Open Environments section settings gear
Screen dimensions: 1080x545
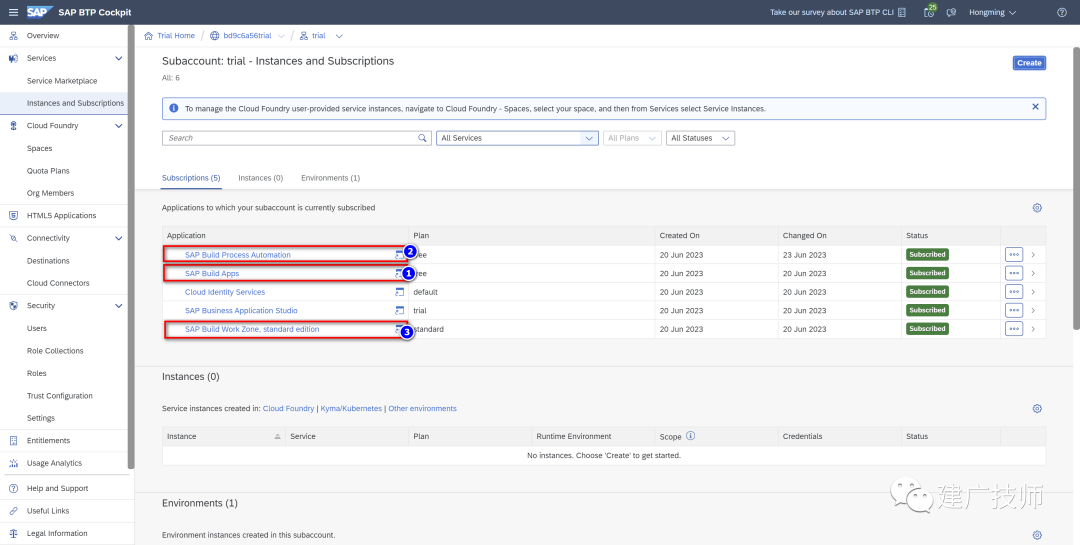(x=1037, y=535)
